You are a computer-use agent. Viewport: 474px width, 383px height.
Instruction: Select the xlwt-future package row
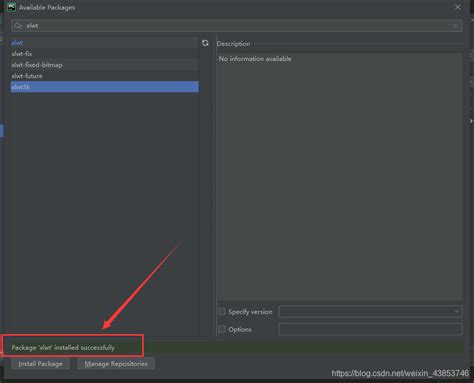point(105,76)
